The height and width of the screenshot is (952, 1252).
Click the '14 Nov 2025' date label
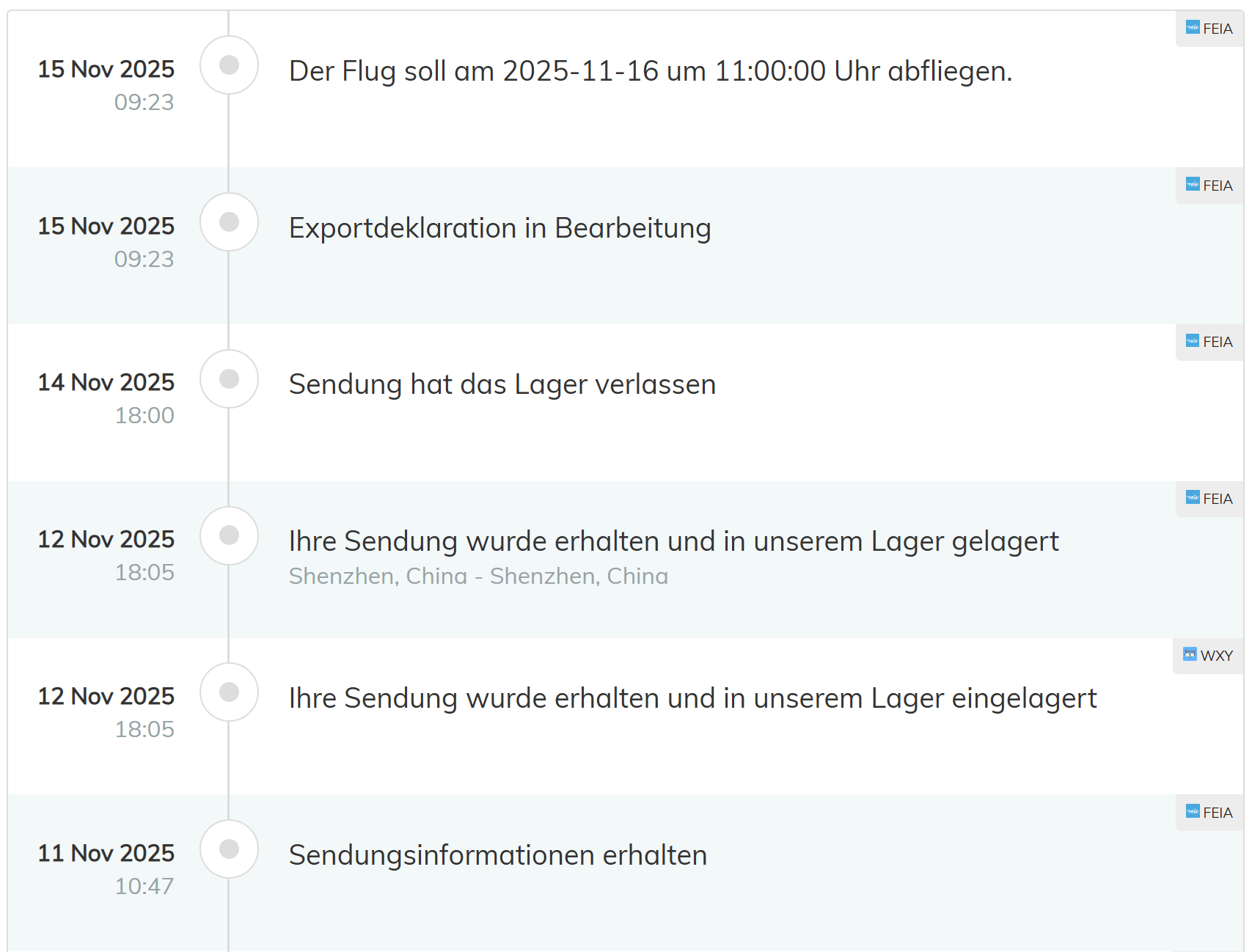point(106,382)
